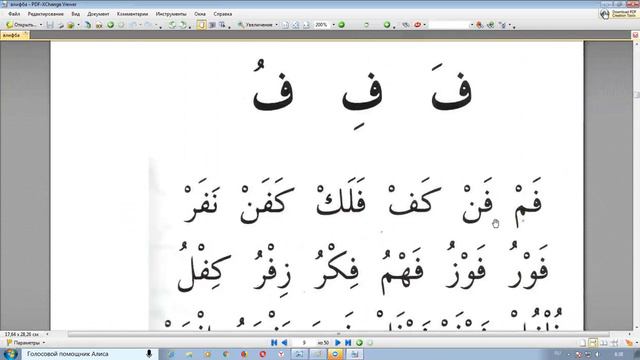Open the Комментарии menu

pos(132,14)
